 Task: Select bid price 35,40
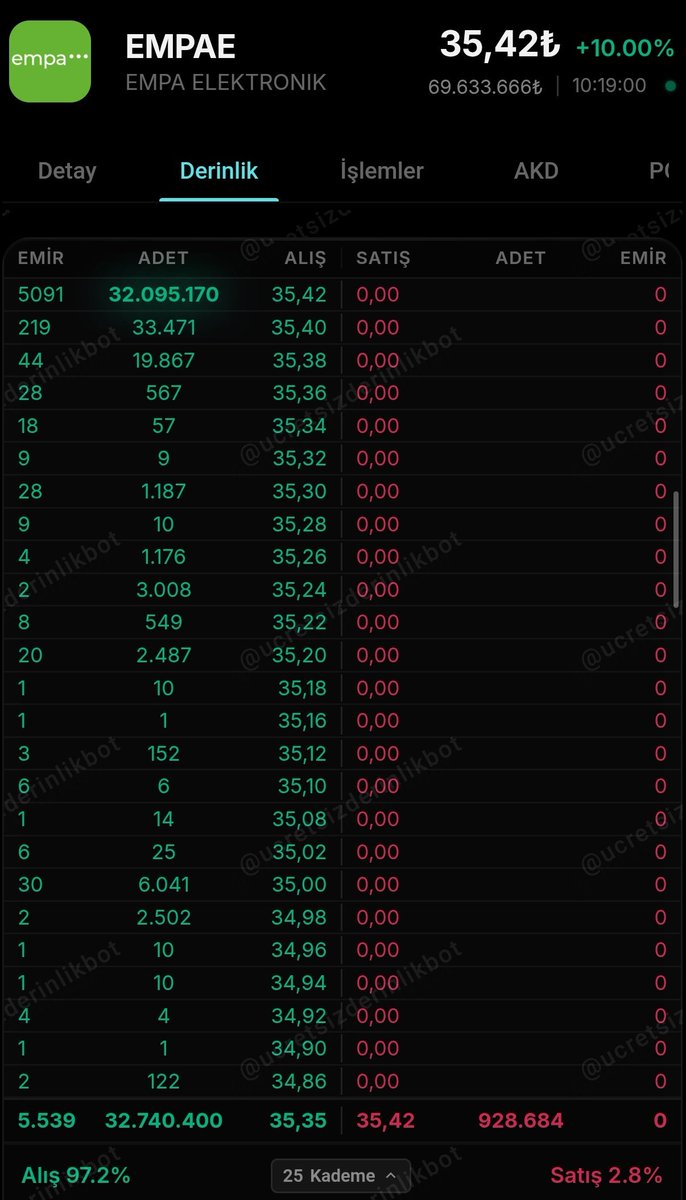tap(299, 327)
